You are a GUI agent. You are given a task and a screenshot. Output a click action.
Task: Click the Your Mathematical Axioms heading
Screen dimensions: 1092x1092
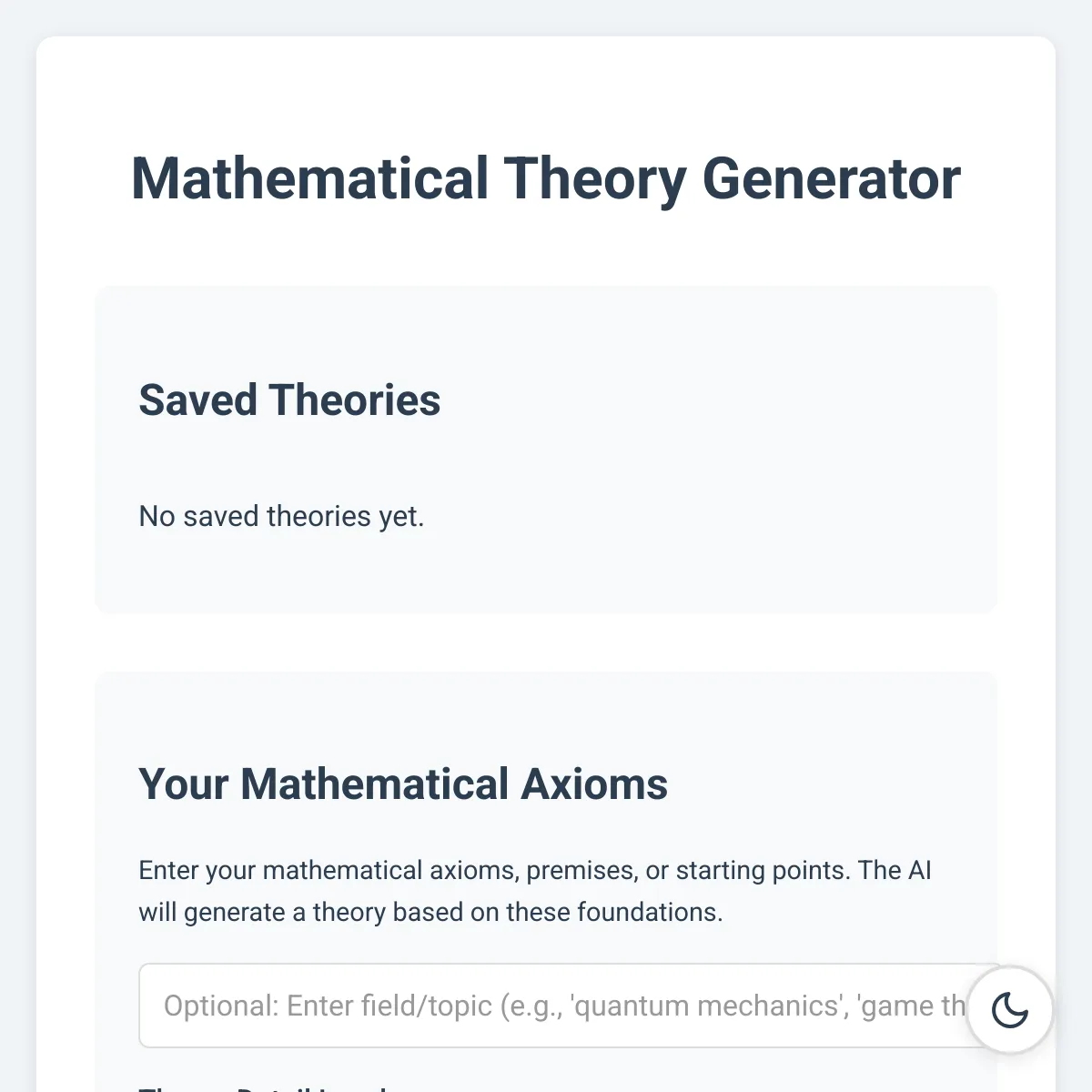coord(402,784)
